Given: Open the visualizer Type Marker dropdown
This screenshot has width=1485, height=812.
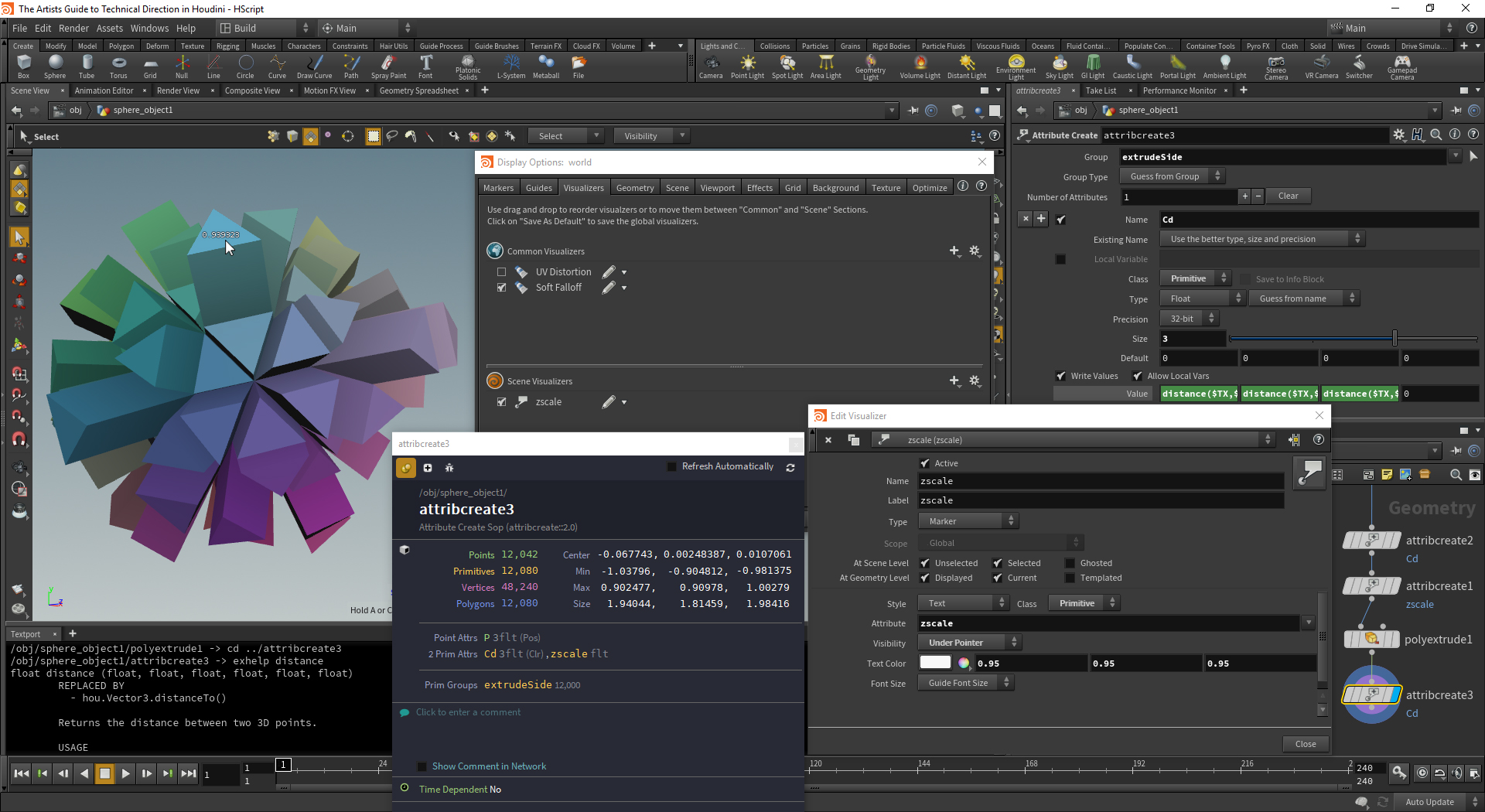Looking at the screenshot, I should click(968, 521).
